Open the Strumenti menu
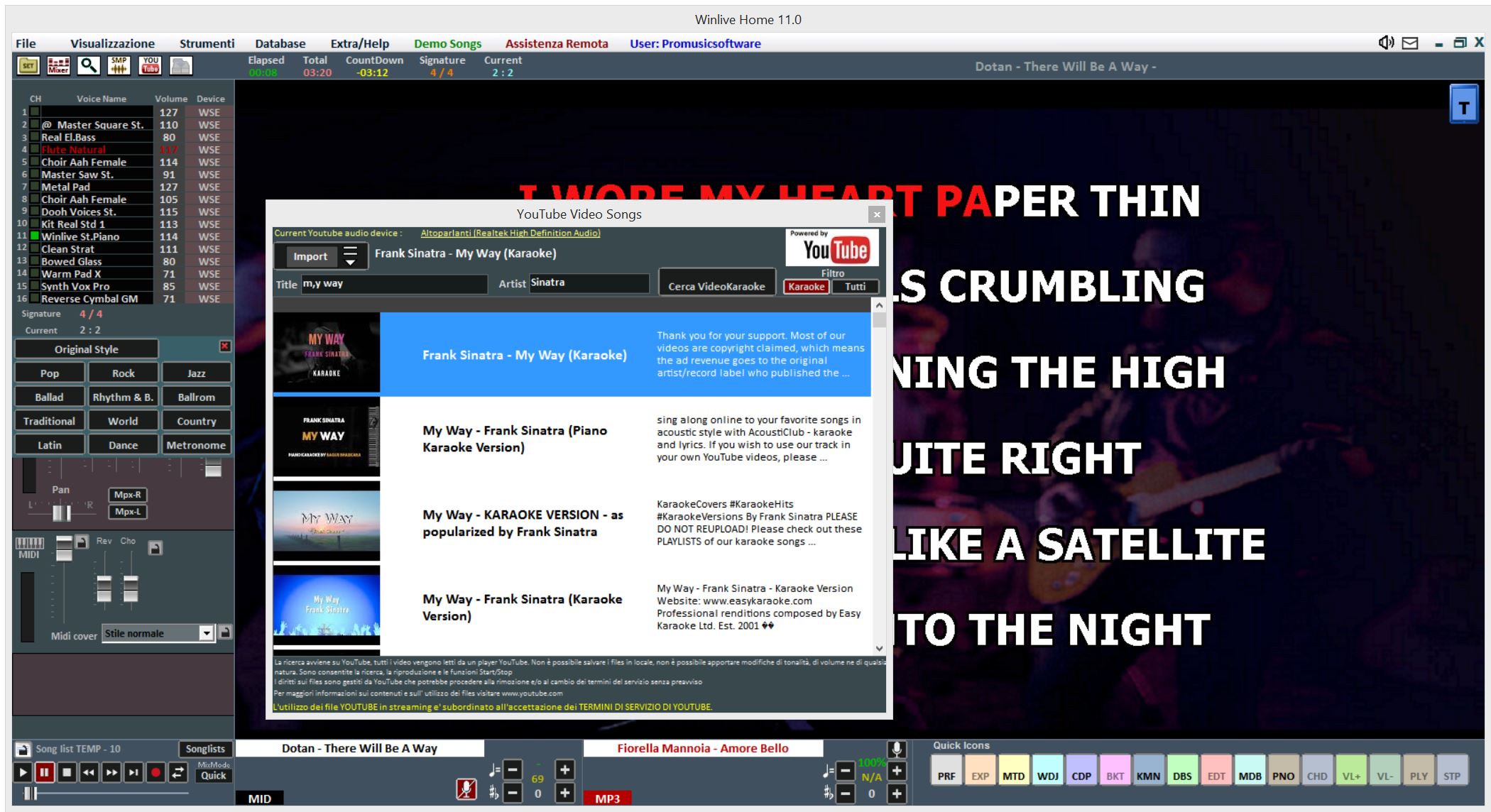Viewport: 1491px width, 812px height. 207,43
